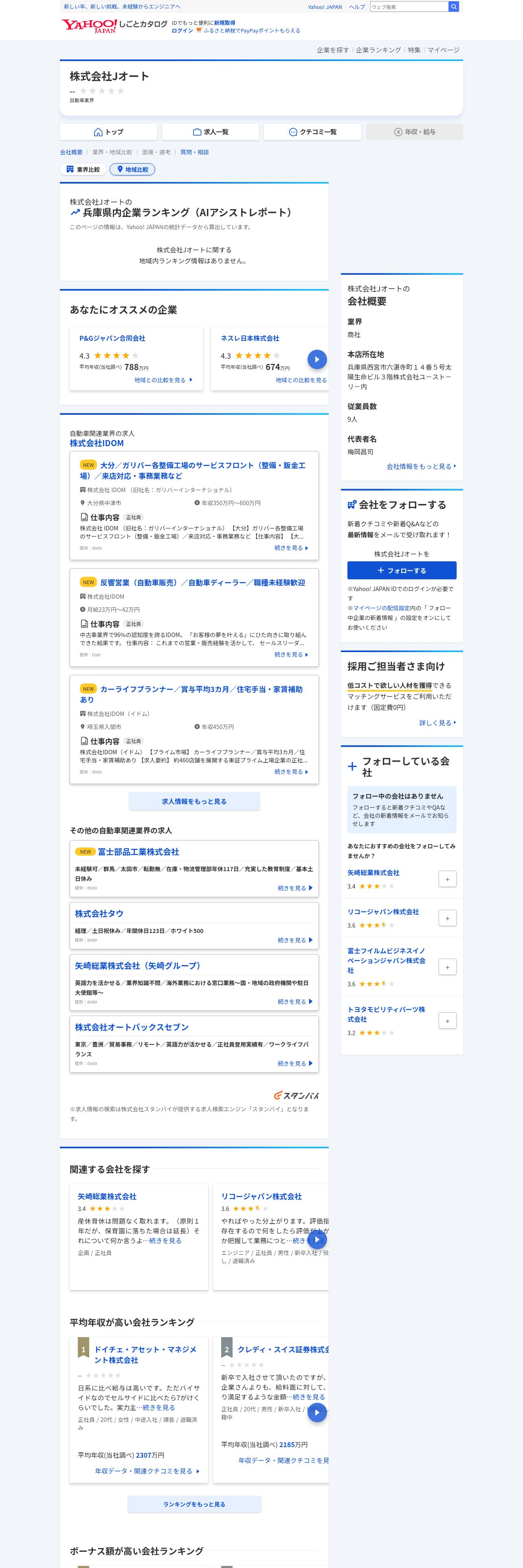Click the plus icon beside フォローしている会社
Image resolution: width=523 pixels, height=1568 pixels.
pos(352,766)
